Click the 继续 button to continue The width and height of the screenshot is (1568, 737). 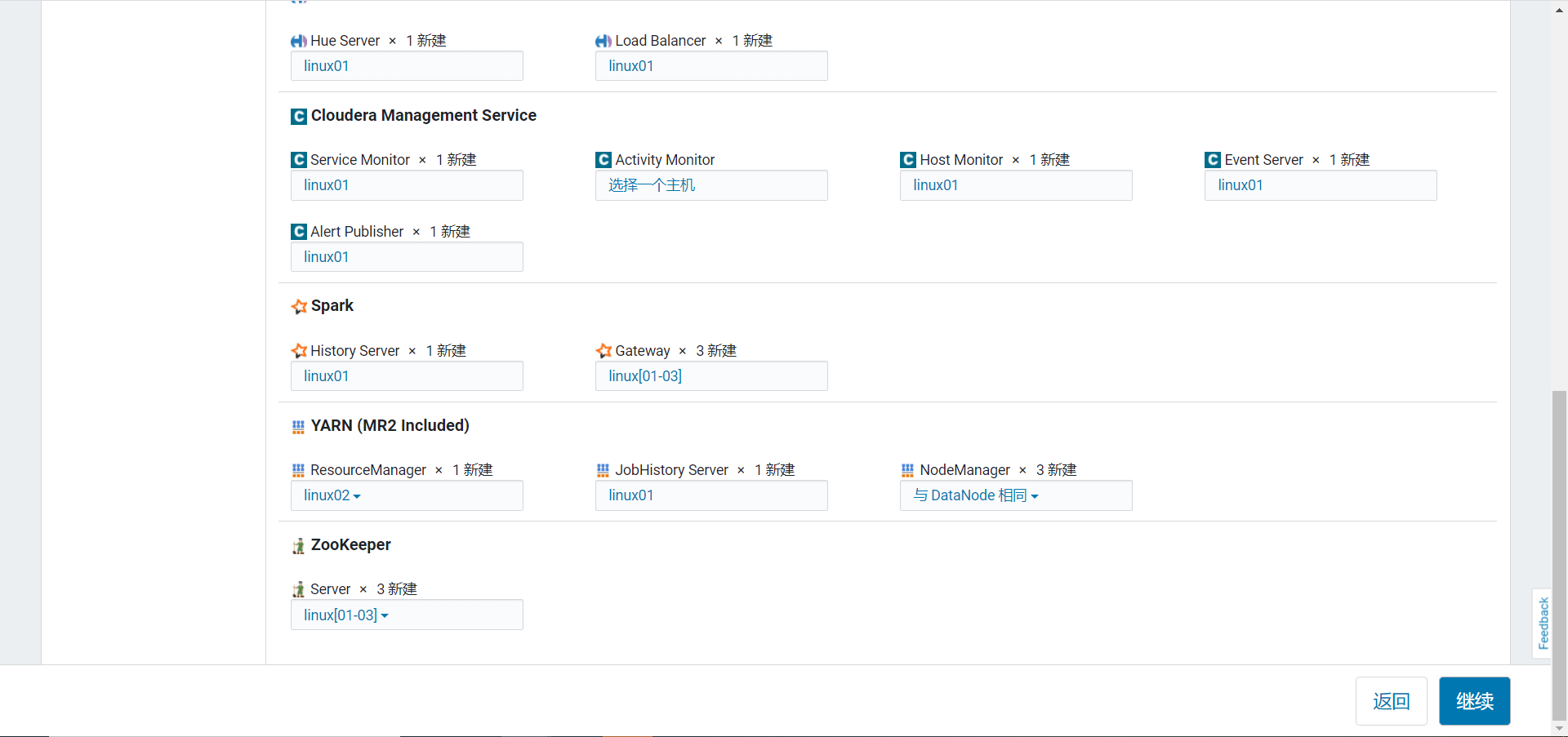click(x=1474, y=700)
